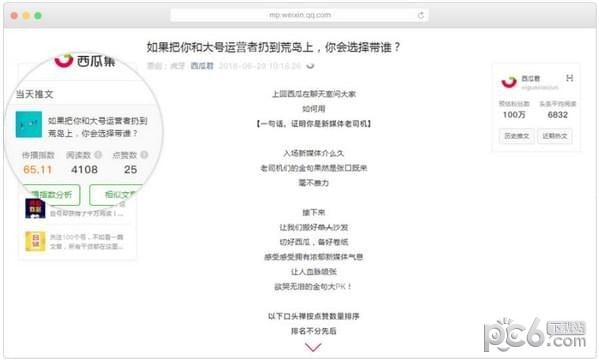Click today's article title in 当天推文
Screen dimensions: 599x364
tap(97, 127)
